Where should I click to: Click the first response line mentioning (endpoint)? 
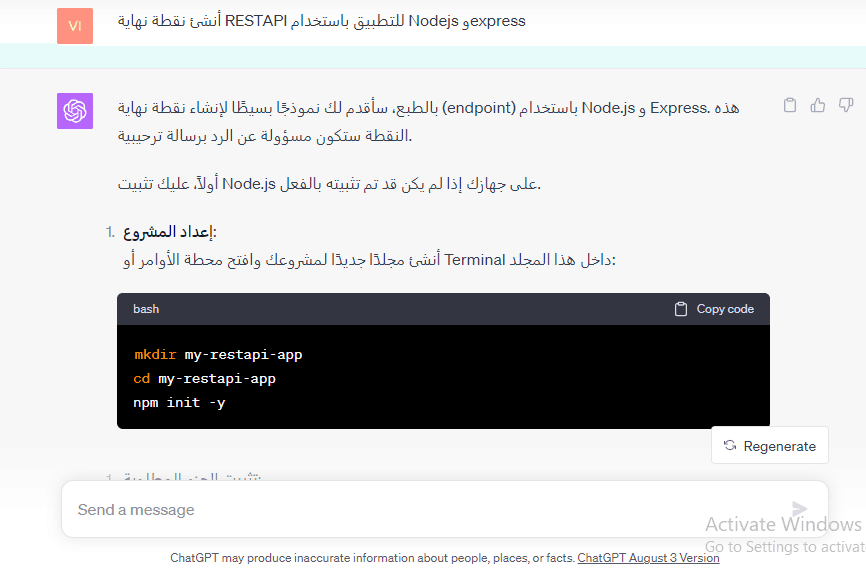coord(428,108)
